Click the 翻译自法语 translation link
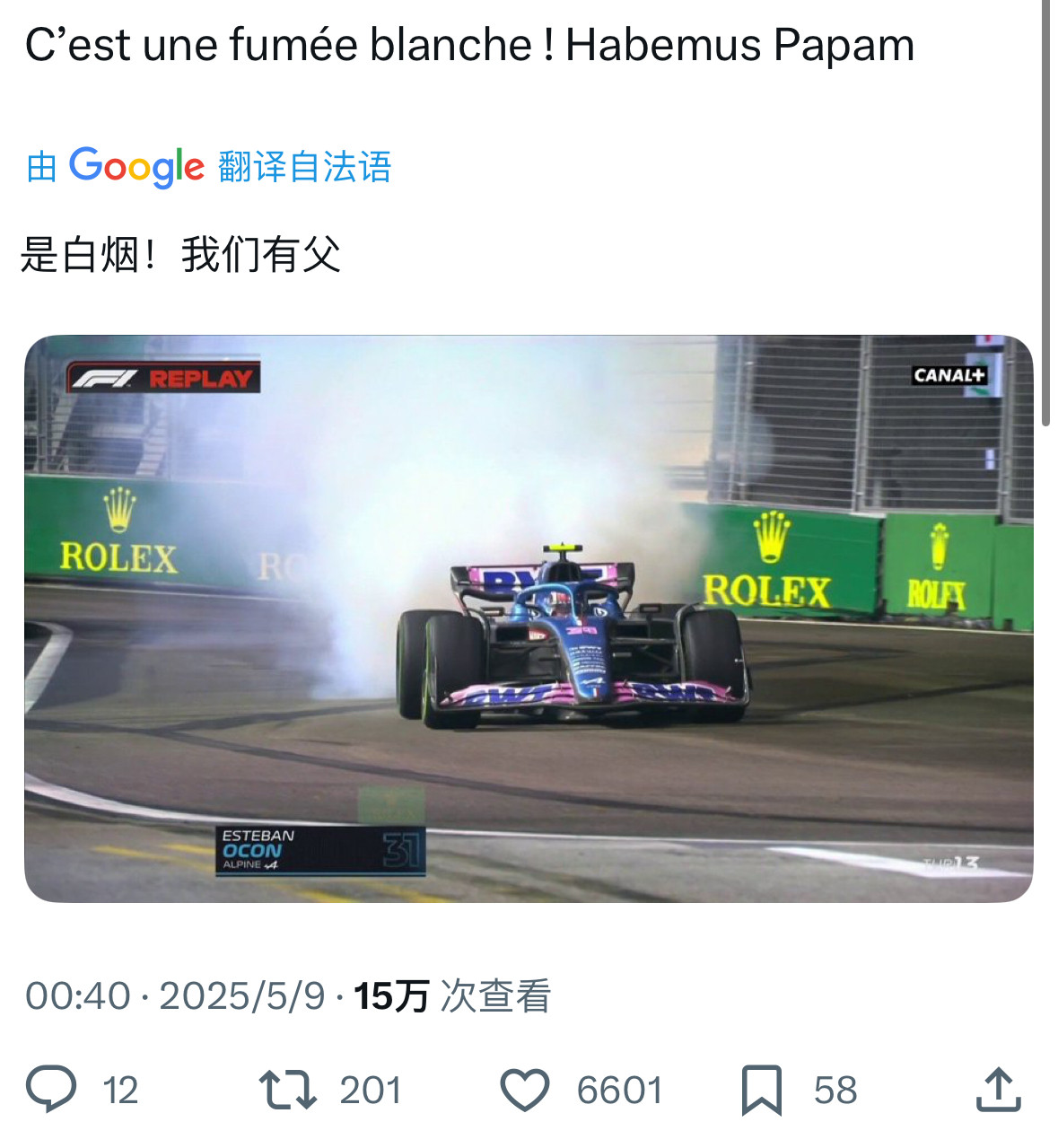The image size is (1058, 1148). [x=305, y=167]
